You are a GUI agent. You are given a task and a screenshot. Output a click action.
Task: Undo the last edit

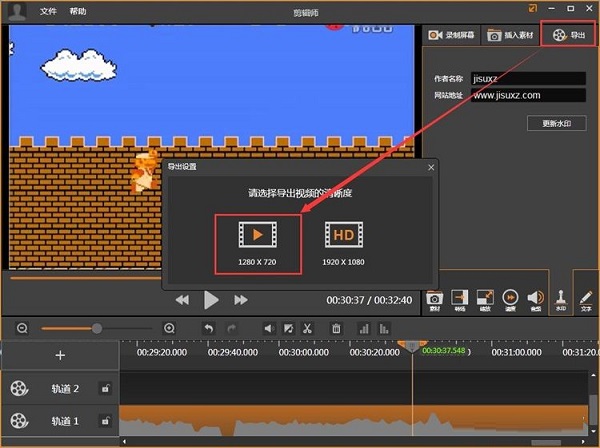pyautogui.click(x=209, y=329)
